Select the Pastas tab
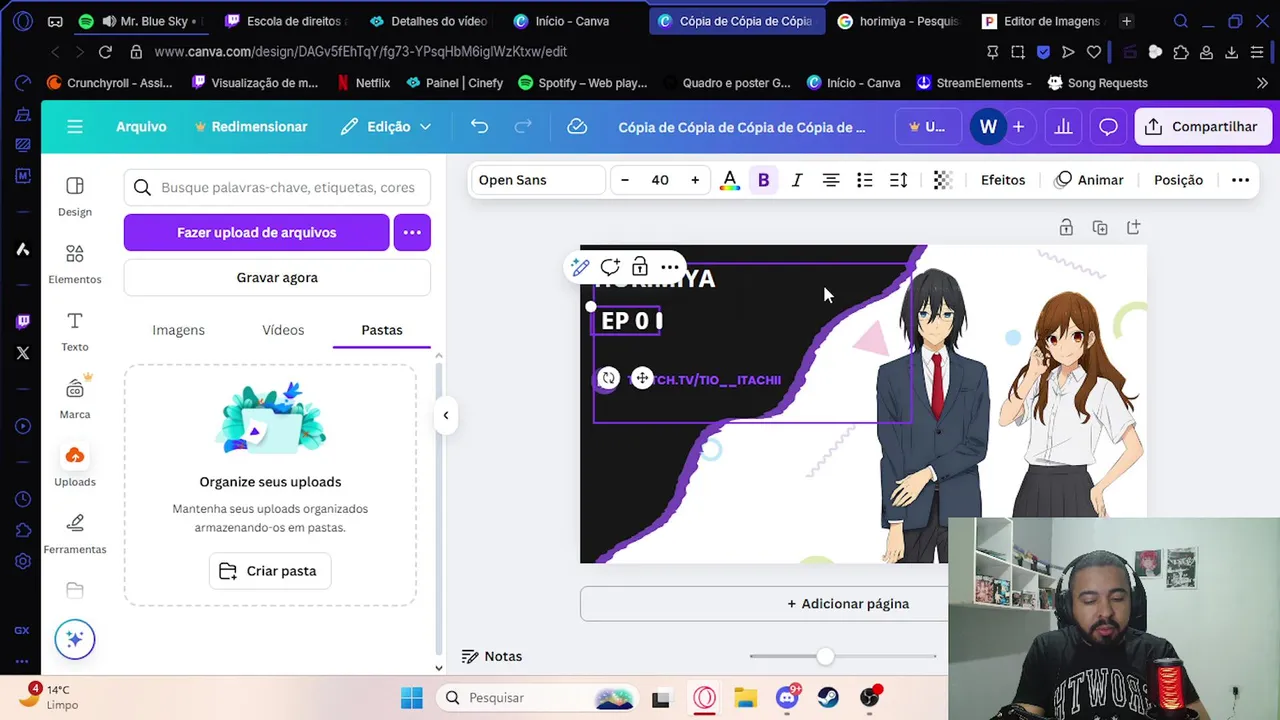This screenshot has width=1280, height=720. (382, 330)
